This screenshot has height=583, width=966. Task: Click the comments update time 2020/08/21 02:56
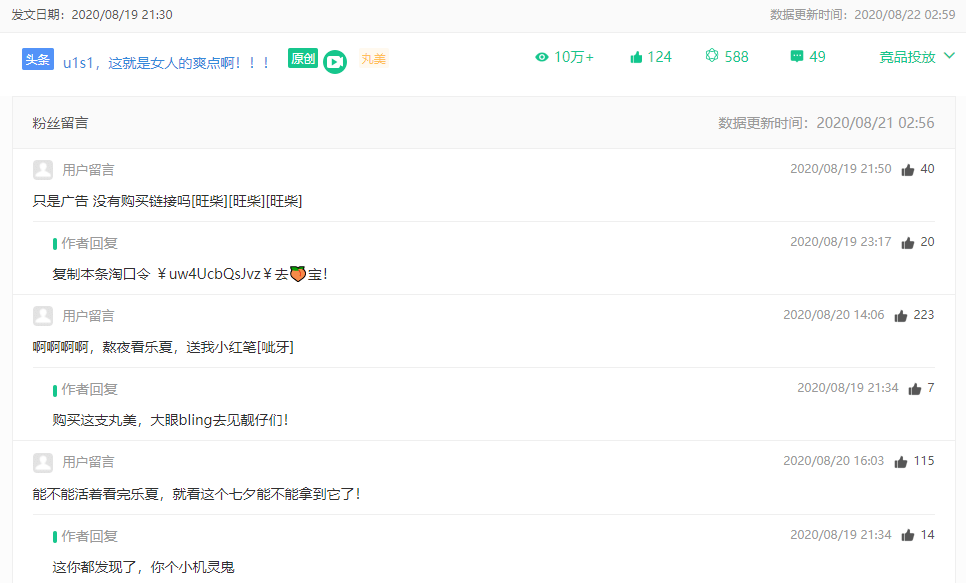click(875, 123)
